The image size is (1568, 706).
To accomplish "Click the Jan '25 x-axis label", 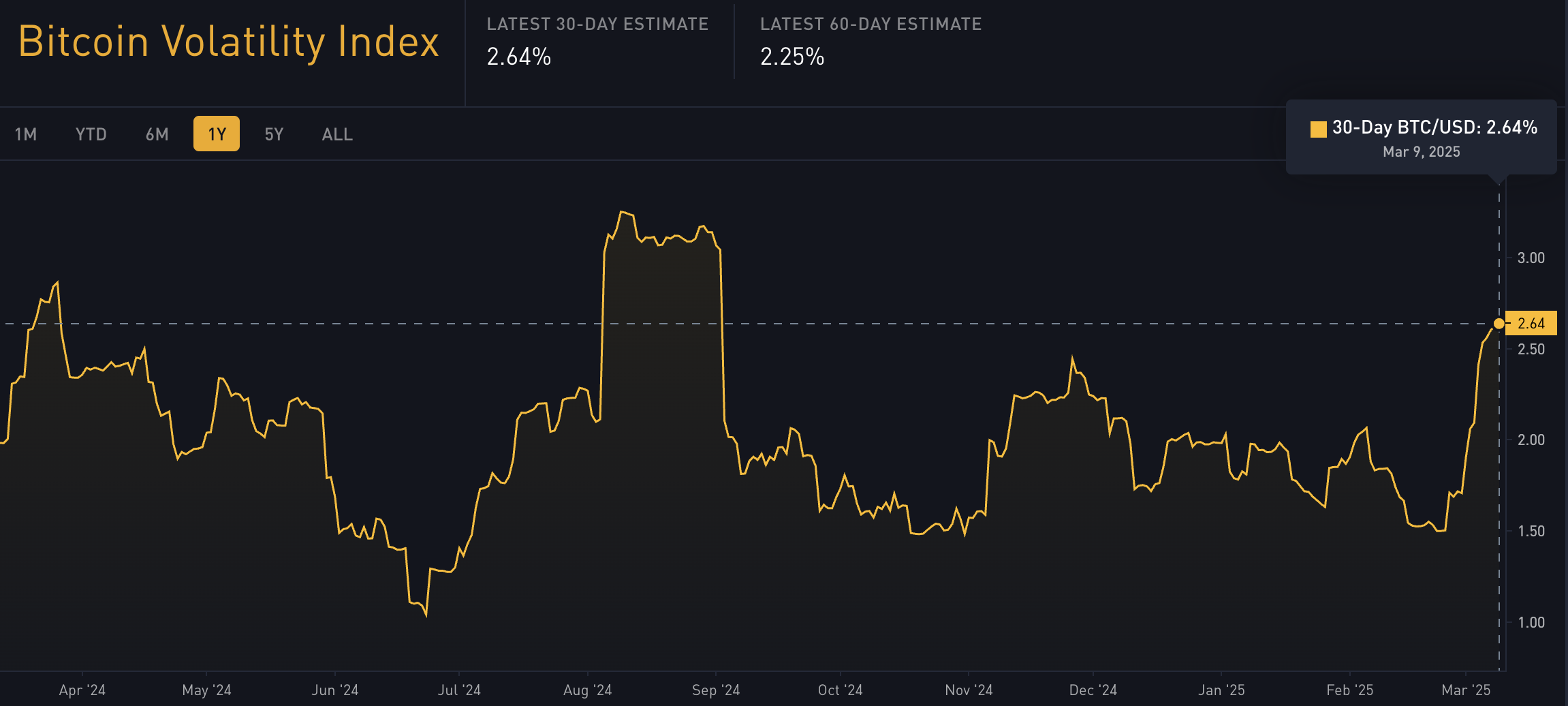I will click(x=1222, y=690).
